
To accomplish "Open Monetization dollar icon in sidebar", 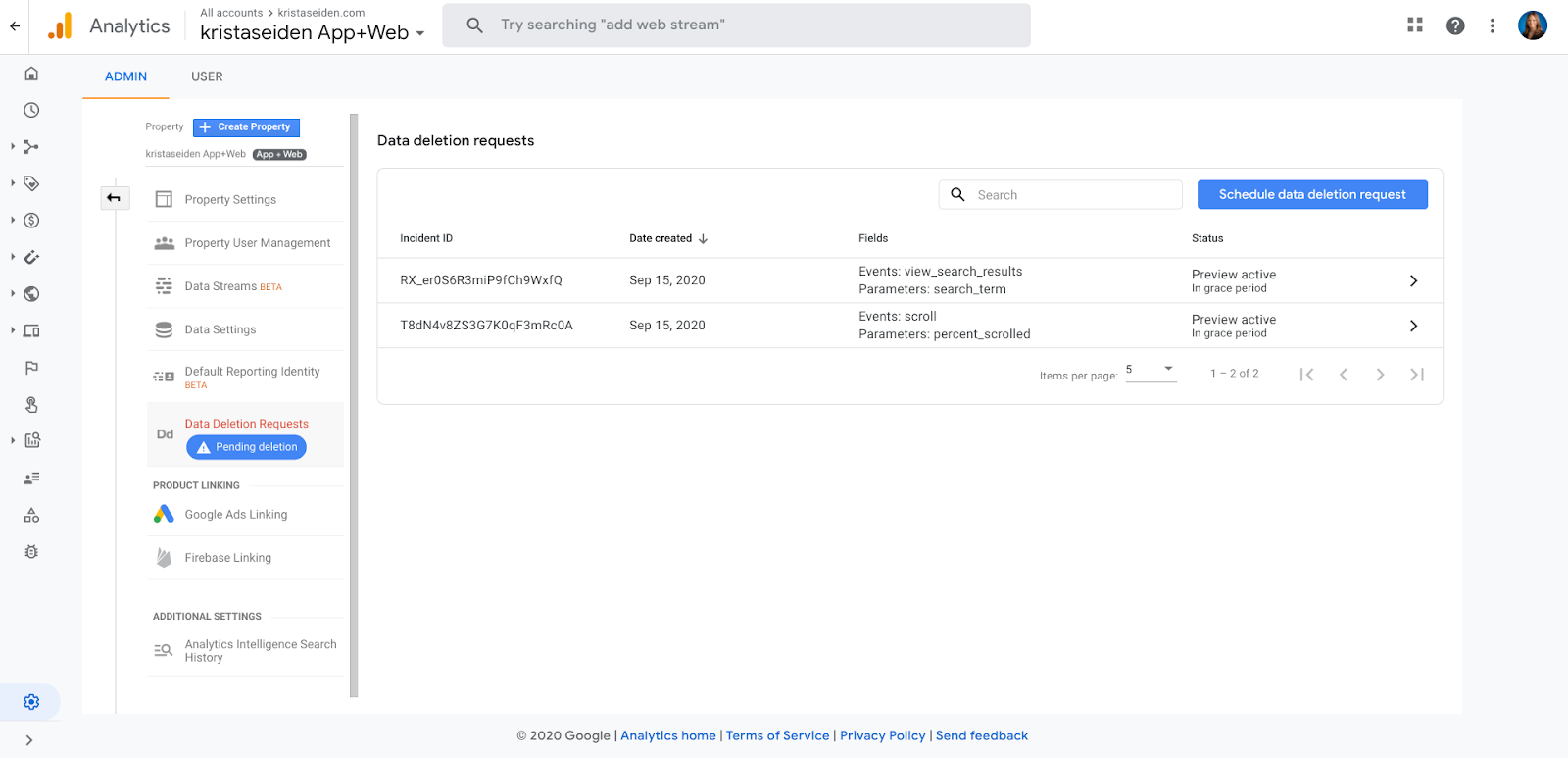I will click(x=31, y=221).
